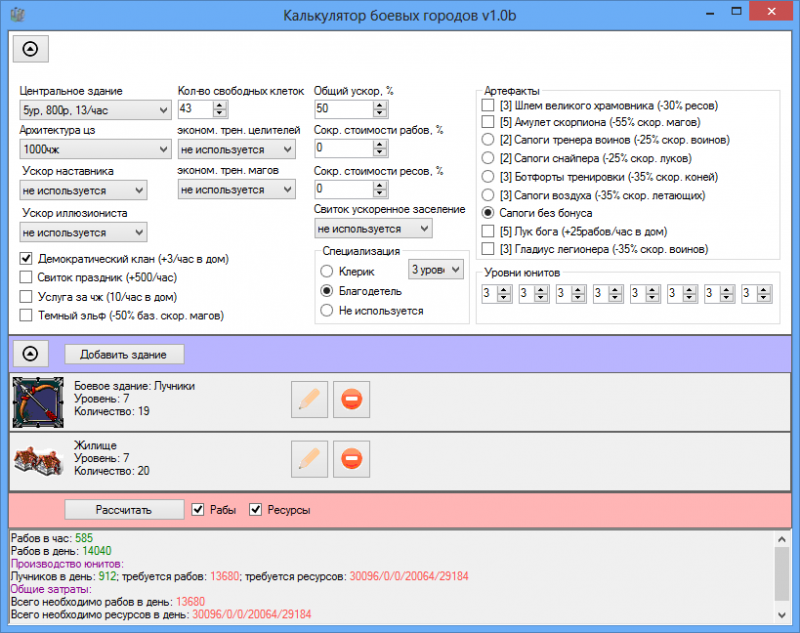The height and width of the screenshot is (633, 800).
Task: Select Сапоги снайпера artifact option
Action: 488,158
